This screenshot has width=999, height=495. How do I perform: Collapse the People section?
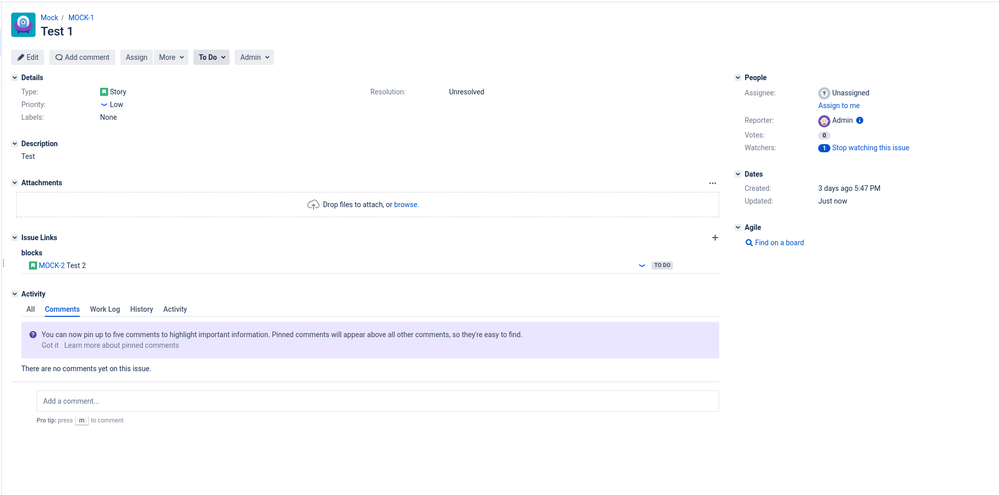click(738, 78)
